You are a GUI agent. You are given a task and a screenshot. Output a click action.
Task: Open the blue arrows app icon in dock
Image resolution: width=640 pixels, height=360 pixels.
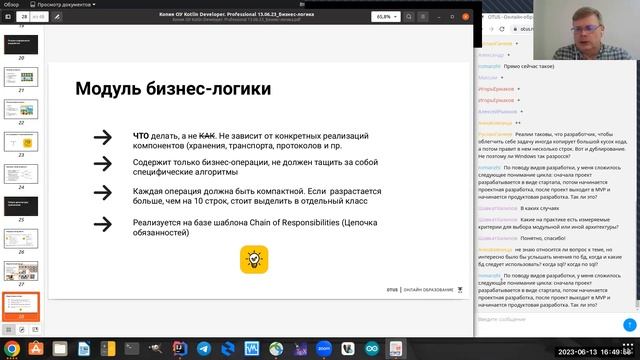click(228, 349)
